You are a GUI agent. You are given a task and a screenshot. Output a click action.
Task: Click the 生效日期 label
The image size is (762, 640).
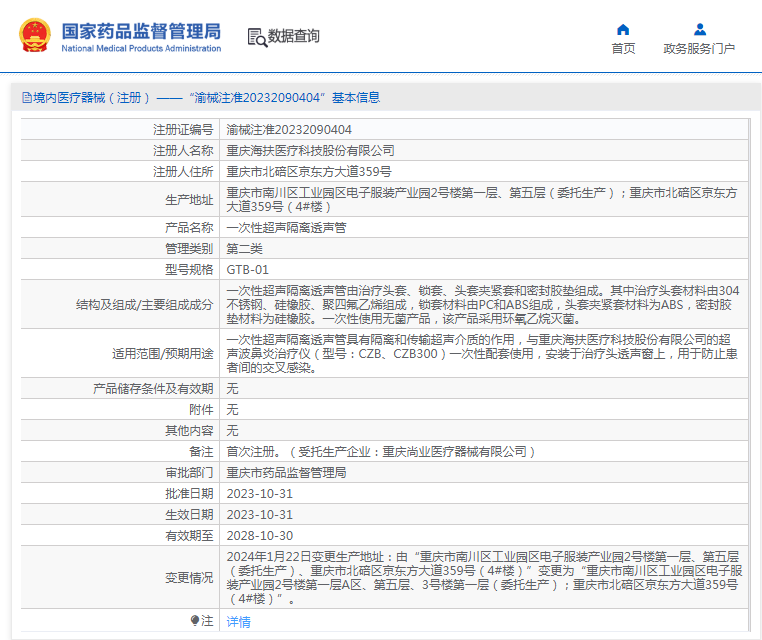(189, 515)
